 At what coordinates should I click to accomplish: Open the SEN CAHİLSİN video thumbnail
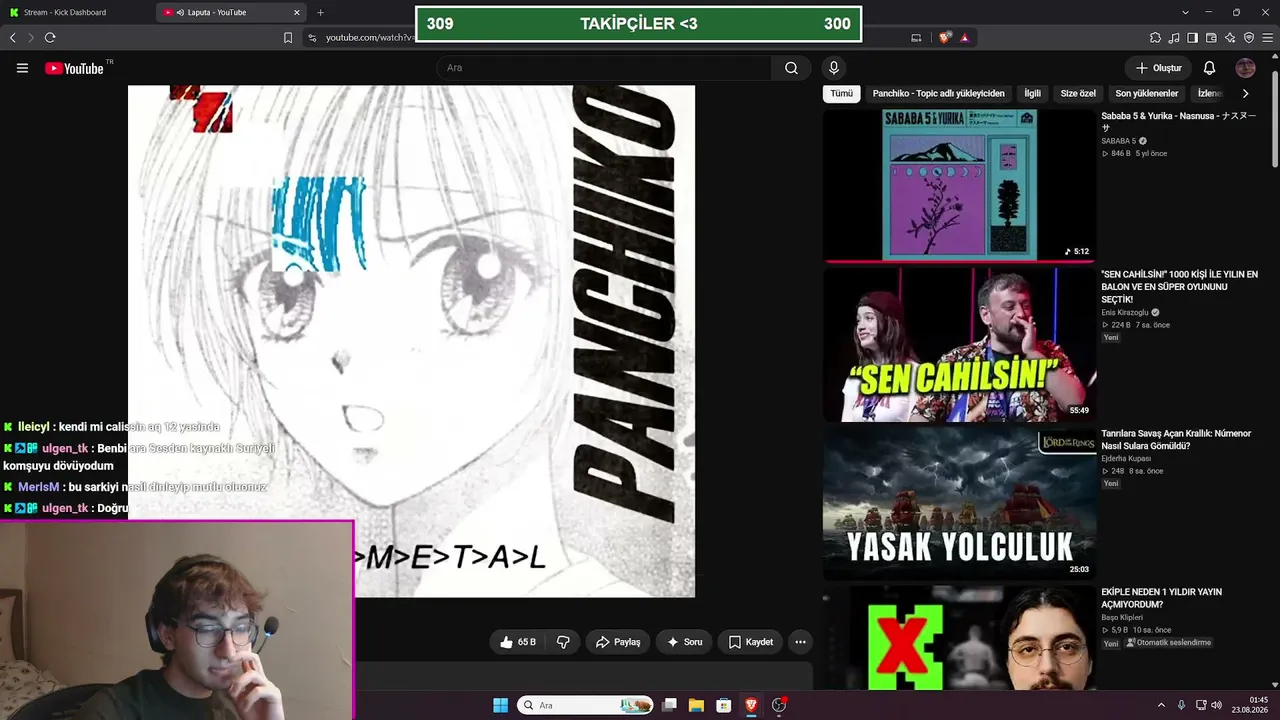tap(960, 345)
